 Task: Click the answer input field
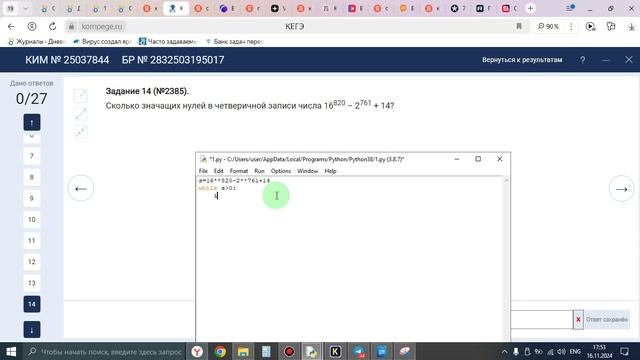(x=542, y=320)
